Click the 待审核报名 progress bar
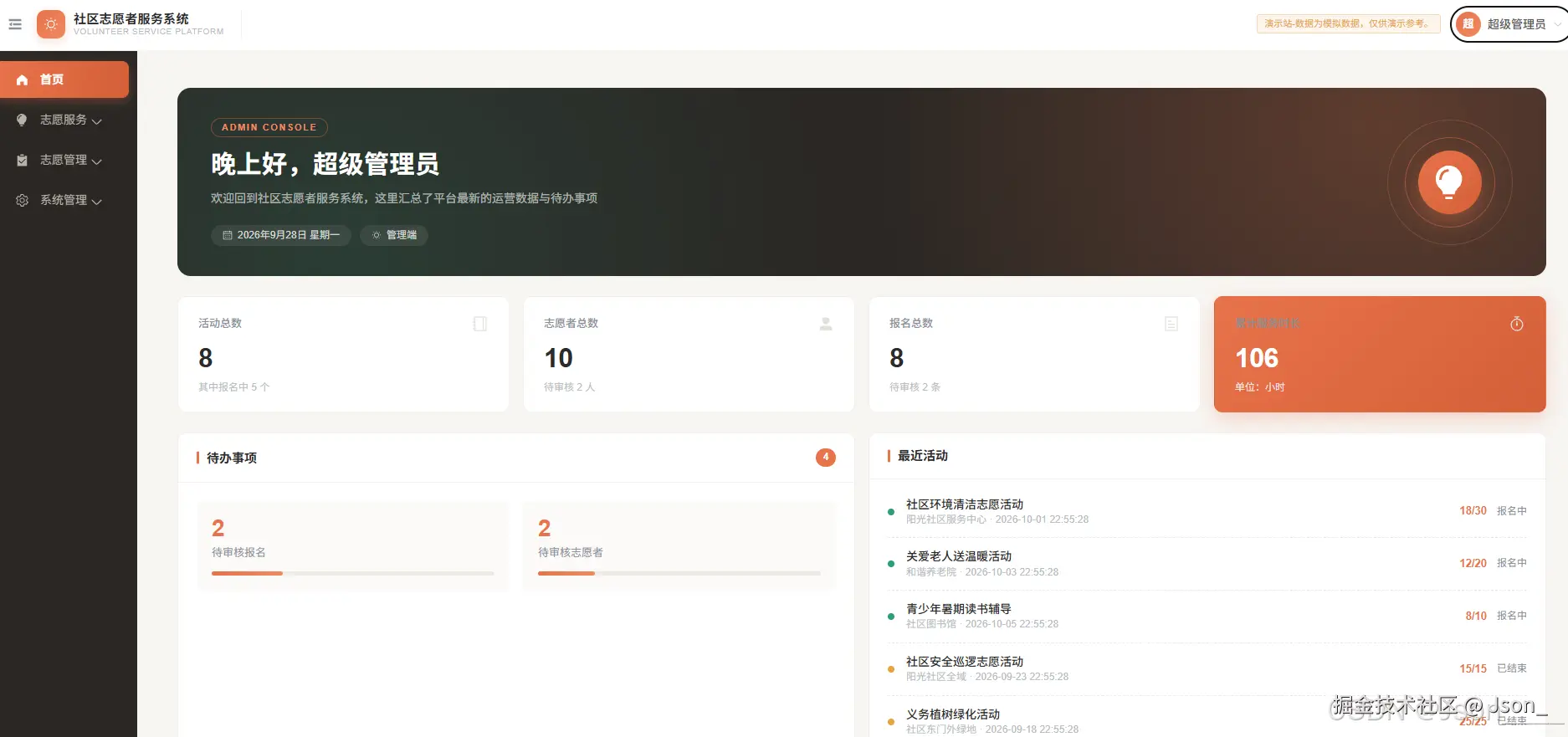This screenshot has height=737, width=1568. coord(353,573)
